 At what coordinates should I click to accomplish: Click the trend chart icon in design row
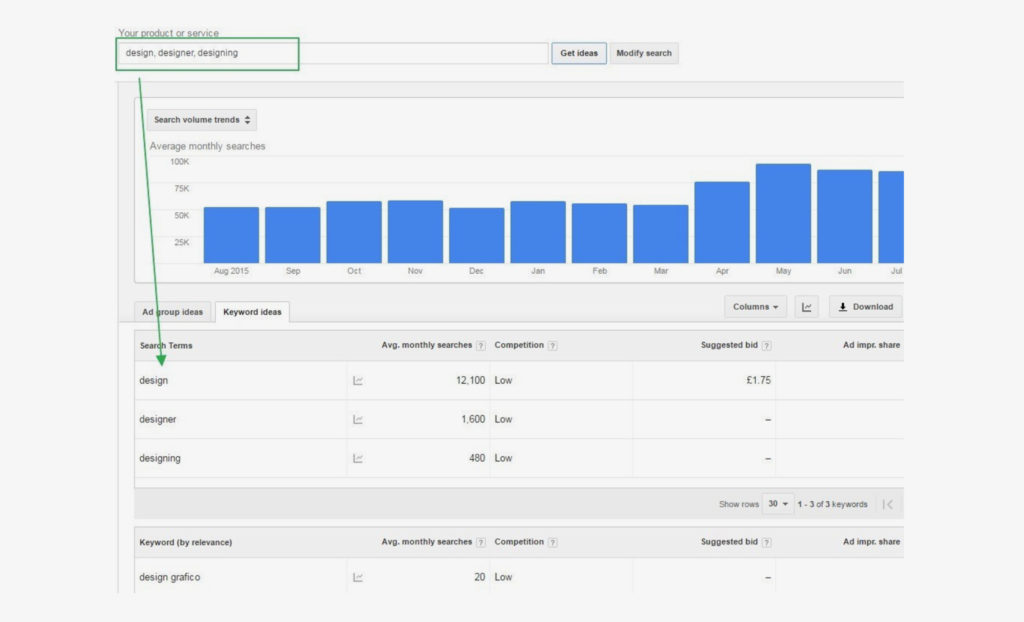[358, 380]
